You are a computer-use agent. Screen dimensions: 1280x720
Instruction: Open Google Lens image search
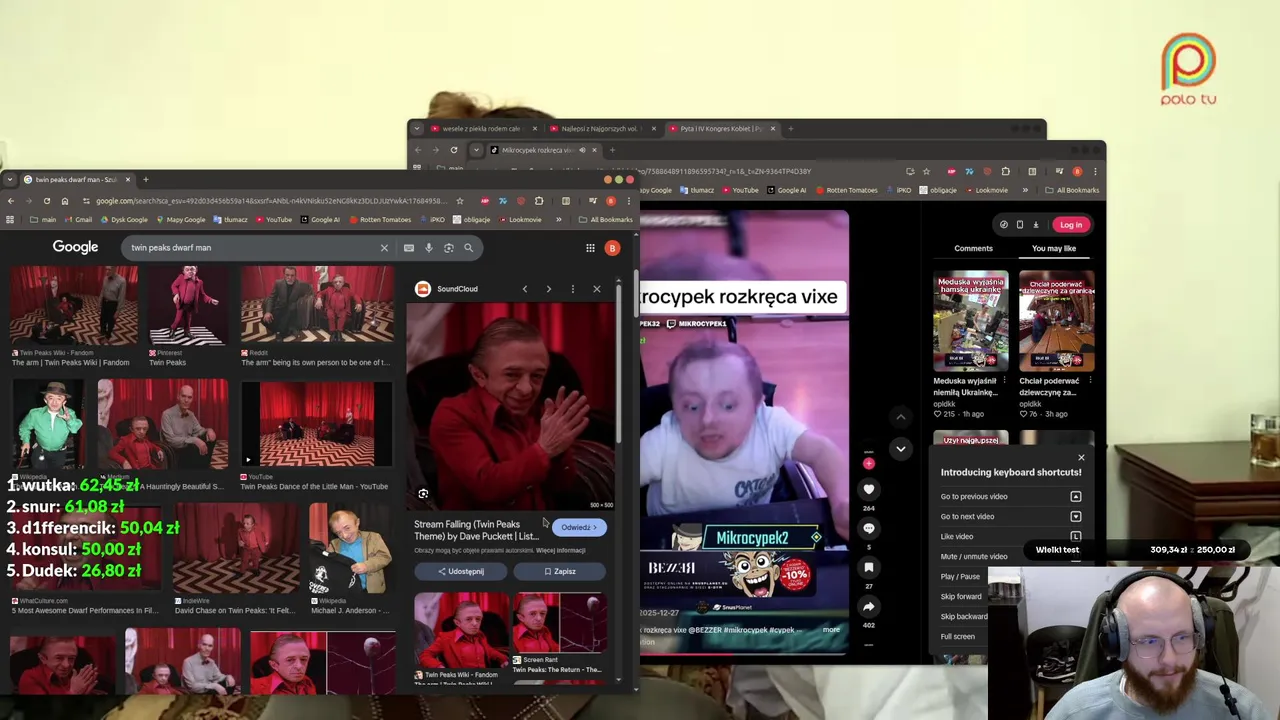[x=449, y=248]
